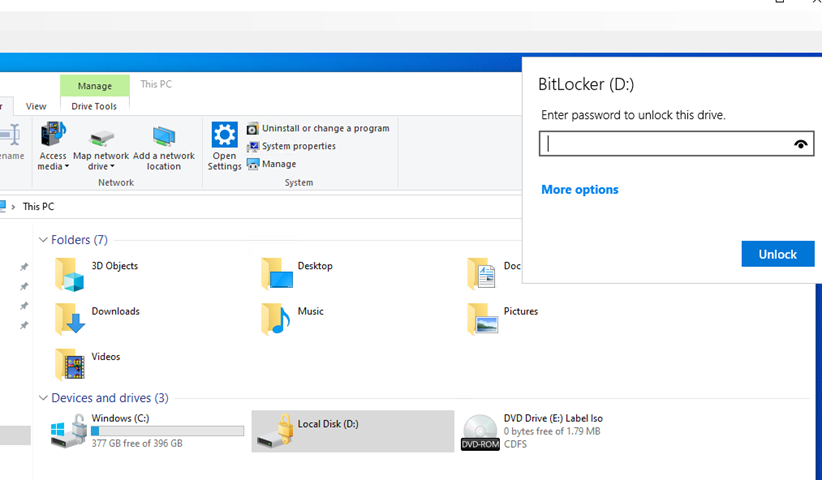Open the Windows (C:) drive

click(x=69, y=431)
